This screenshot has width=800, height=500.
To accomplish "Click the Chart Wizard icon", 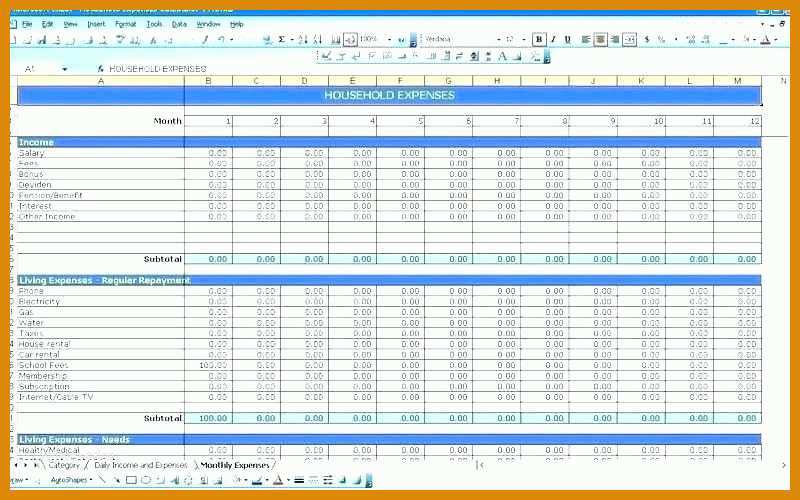I will pyautogui.click(x=336, y=39).
